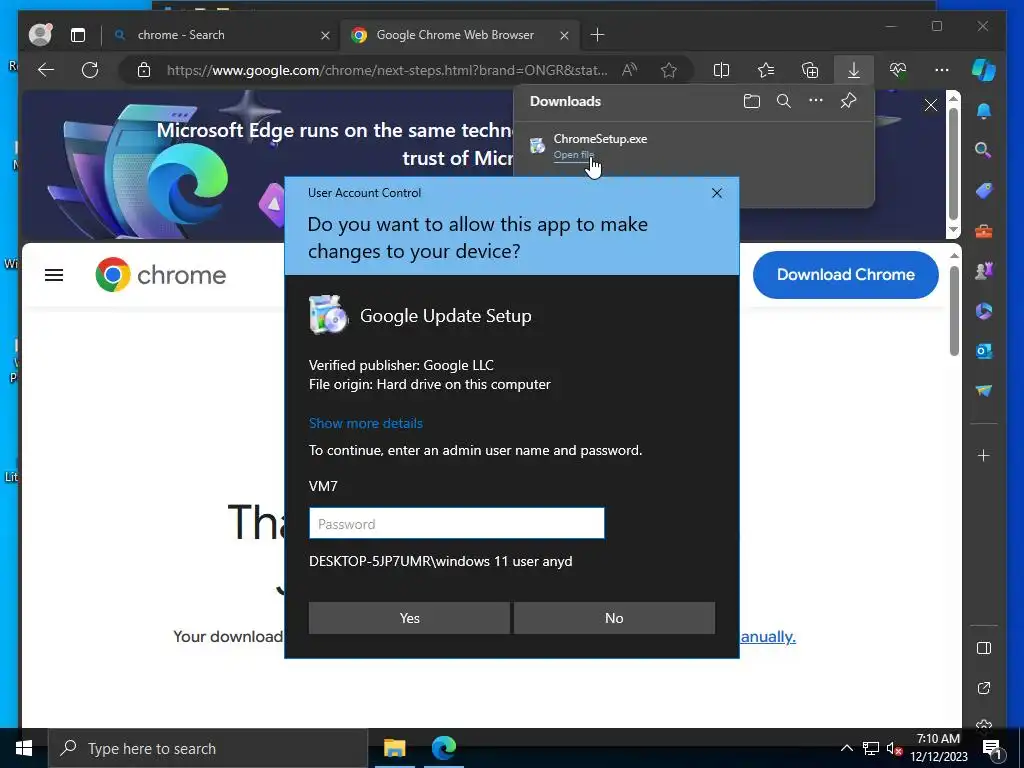
Task: Open the Action Center notifications icon
Action: (x=992, y=750)
